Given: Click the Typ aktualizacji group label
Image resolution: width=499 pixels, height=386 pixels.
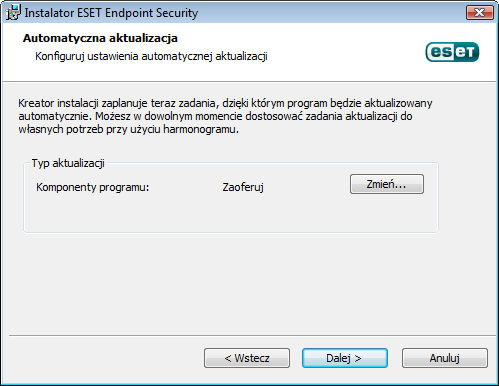Looking at the screenshot, I should tap(68, 163).
